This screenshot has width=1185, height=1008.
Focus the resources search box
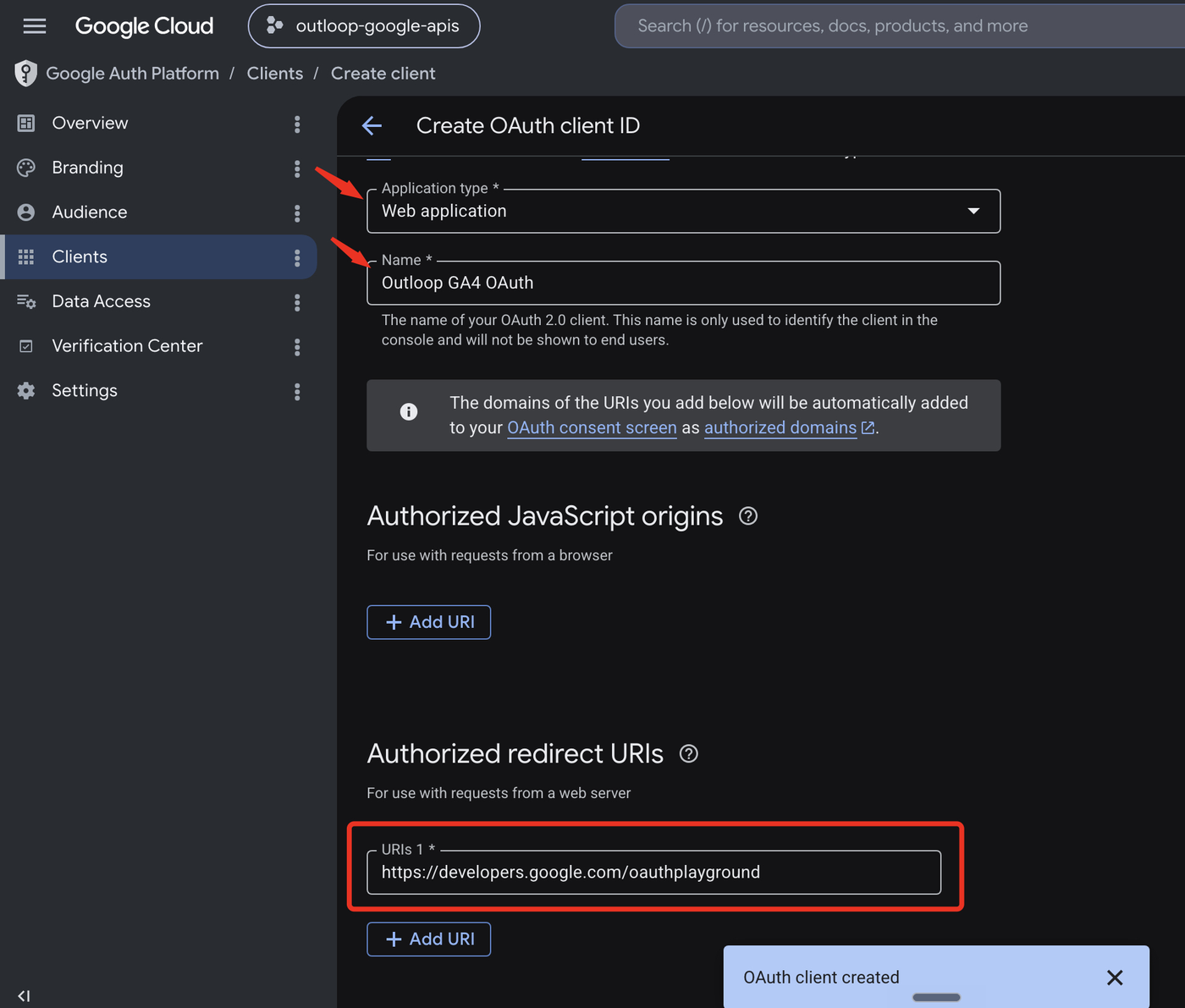(x=899, y=26)
